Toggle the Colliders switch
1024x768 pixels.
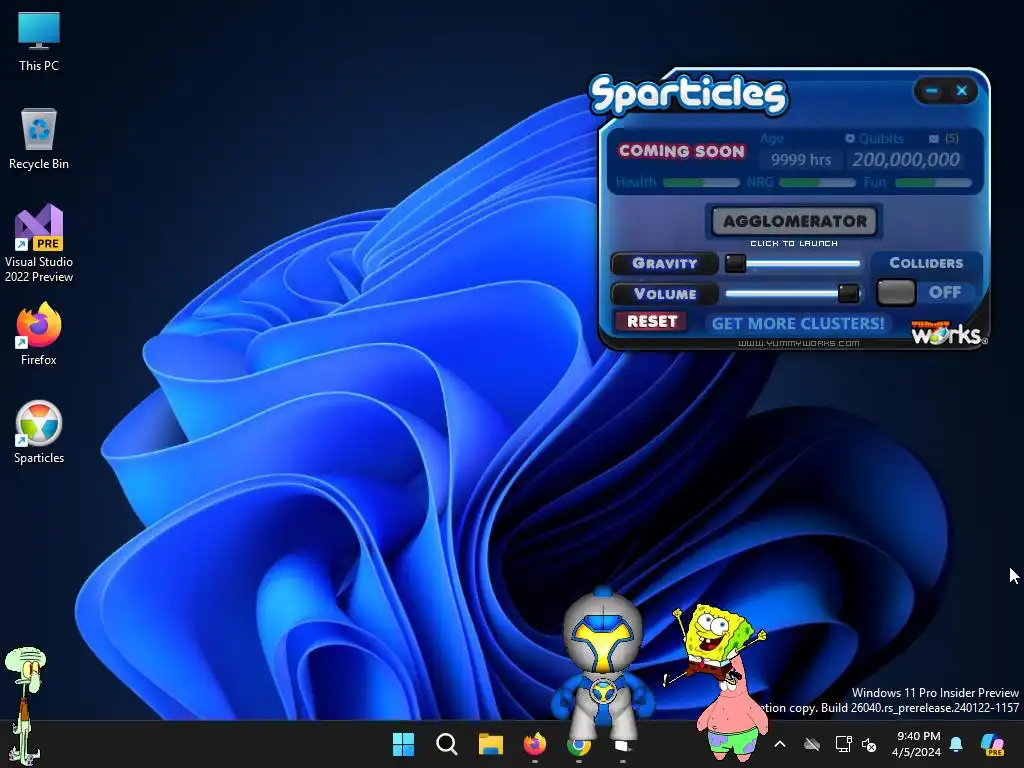coord(896,293)
